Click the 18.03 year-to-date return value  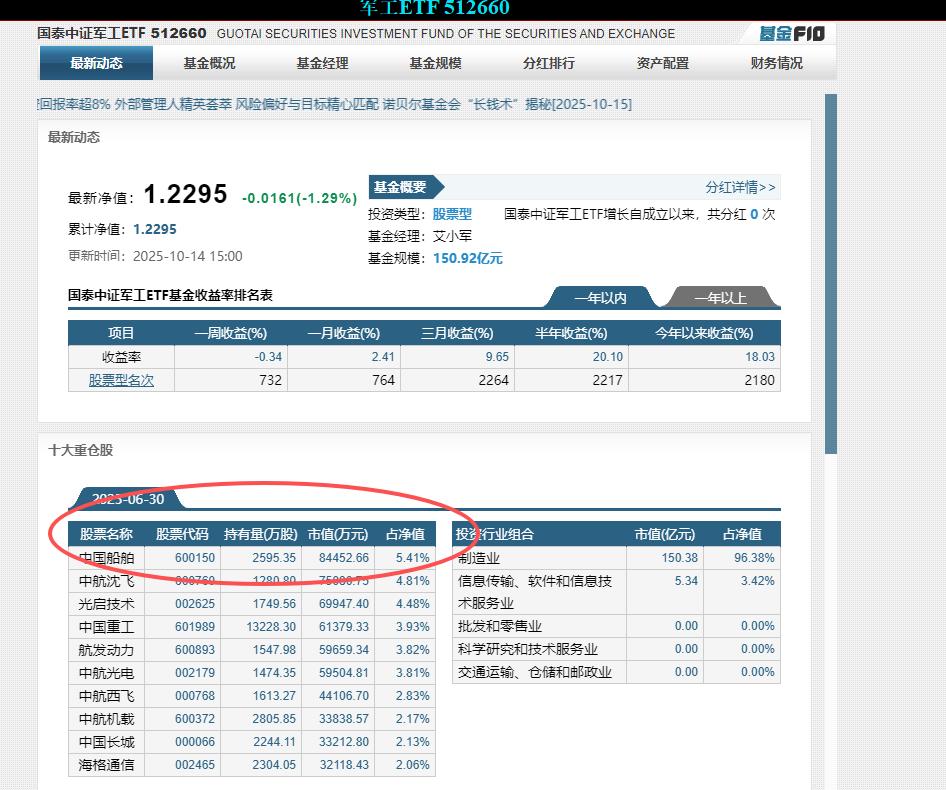pos(760,357)
